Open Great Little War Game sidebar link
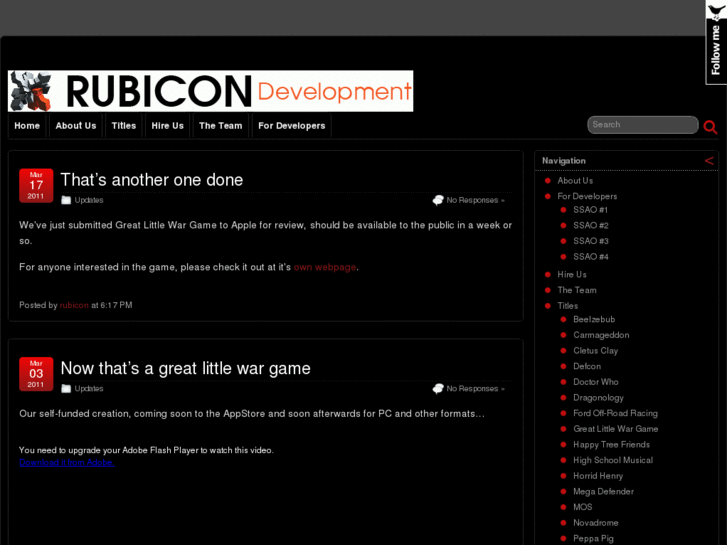727x545 pixels. click(x=616, y=429)
